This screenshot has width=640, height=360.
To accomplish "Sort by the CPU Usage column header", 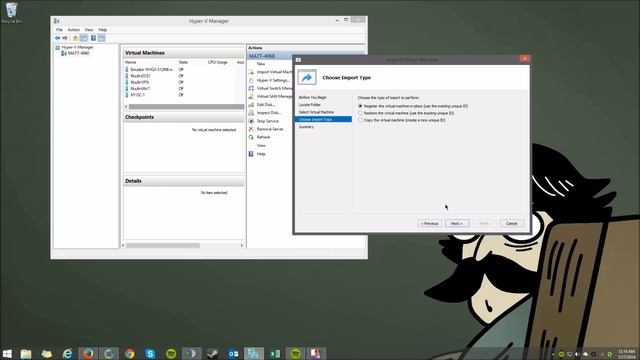I will tap(218, 62).
